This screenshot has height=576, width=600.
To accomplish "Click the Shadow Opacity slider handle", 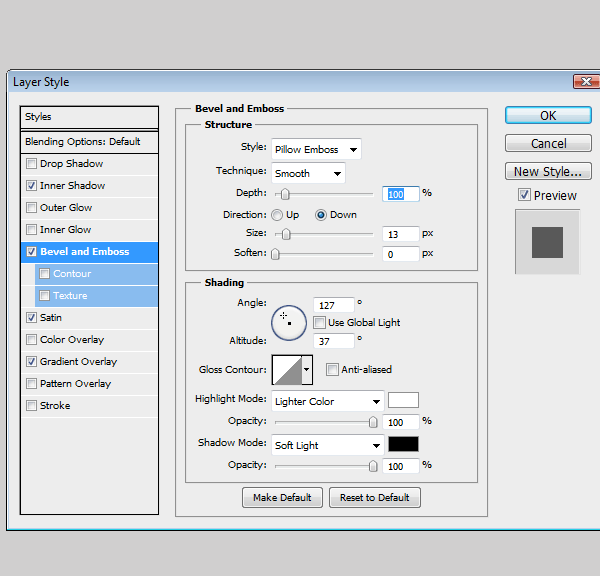I will point(373,466).
